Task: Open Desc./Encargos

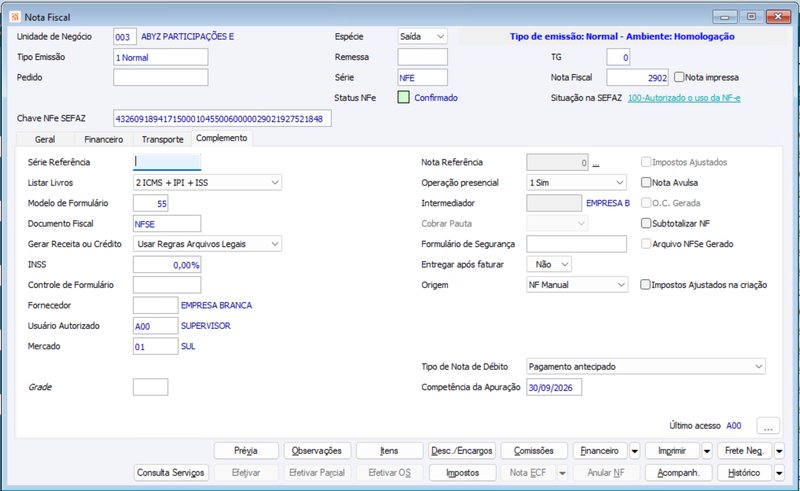Action: (462, 451)
